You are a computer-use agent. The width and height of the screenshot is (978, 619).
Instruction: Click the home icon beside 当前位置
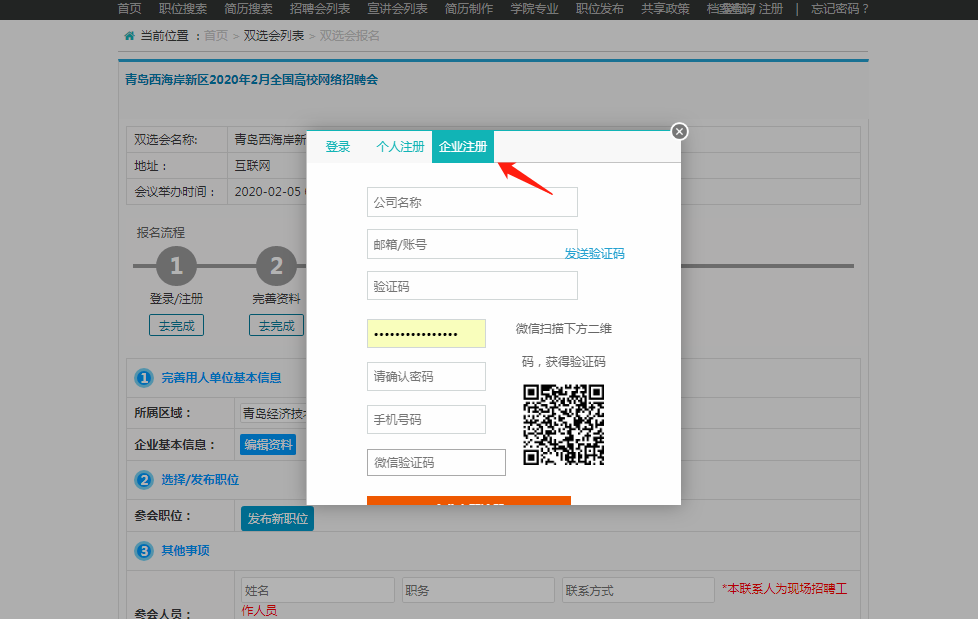click(129, 36)
